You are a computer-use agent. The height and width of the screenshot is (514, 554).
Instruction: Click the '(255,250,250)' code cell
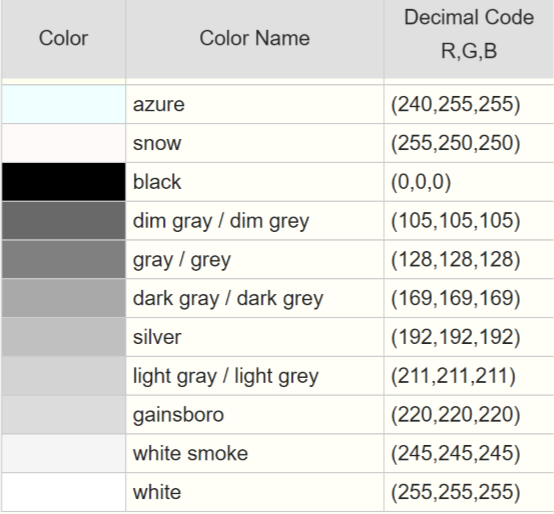469,143
